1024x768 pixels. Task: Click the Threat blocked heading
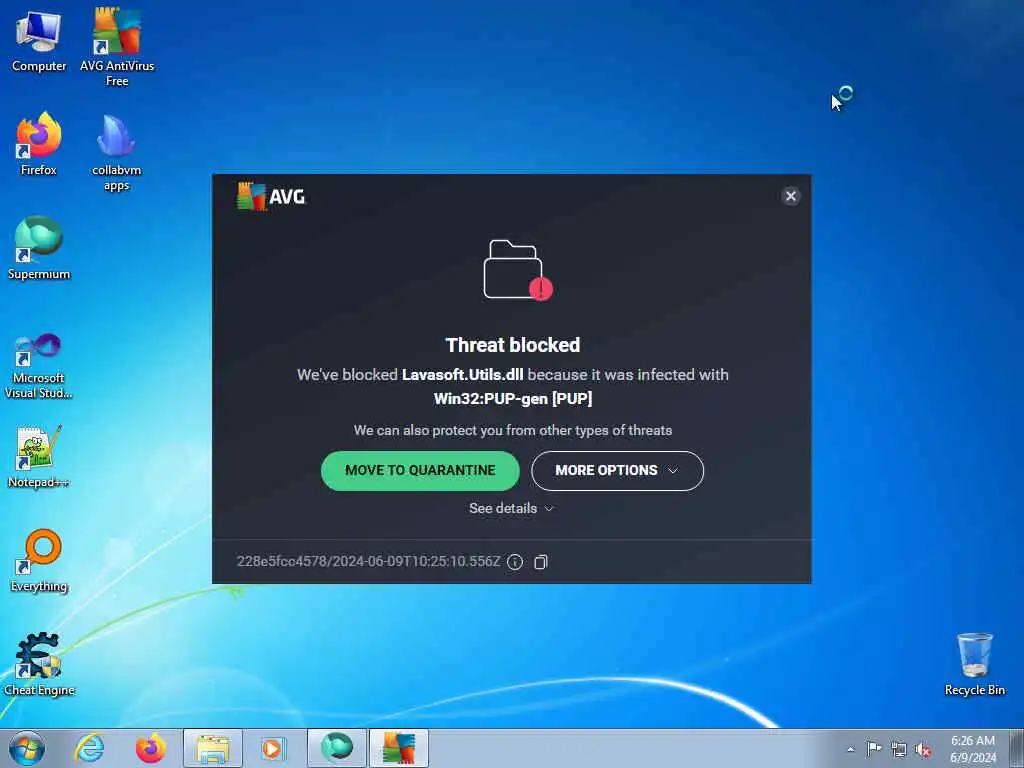click(x=513, y=345)
